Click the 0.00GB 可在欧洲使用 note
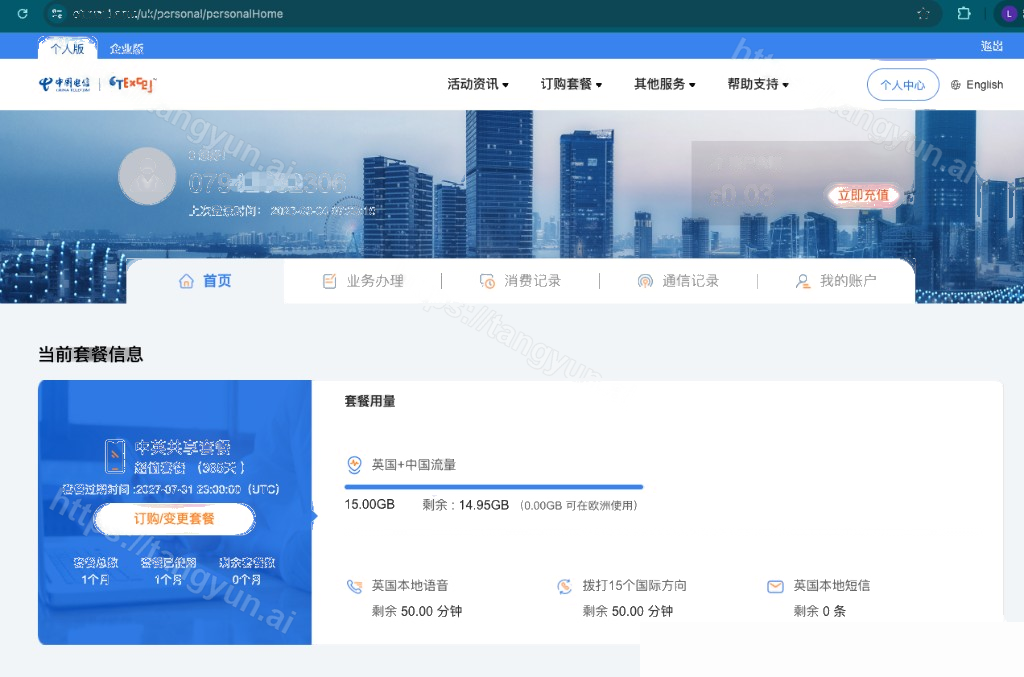The width and height of the screenshot is (1024, 677). point(579,506)
